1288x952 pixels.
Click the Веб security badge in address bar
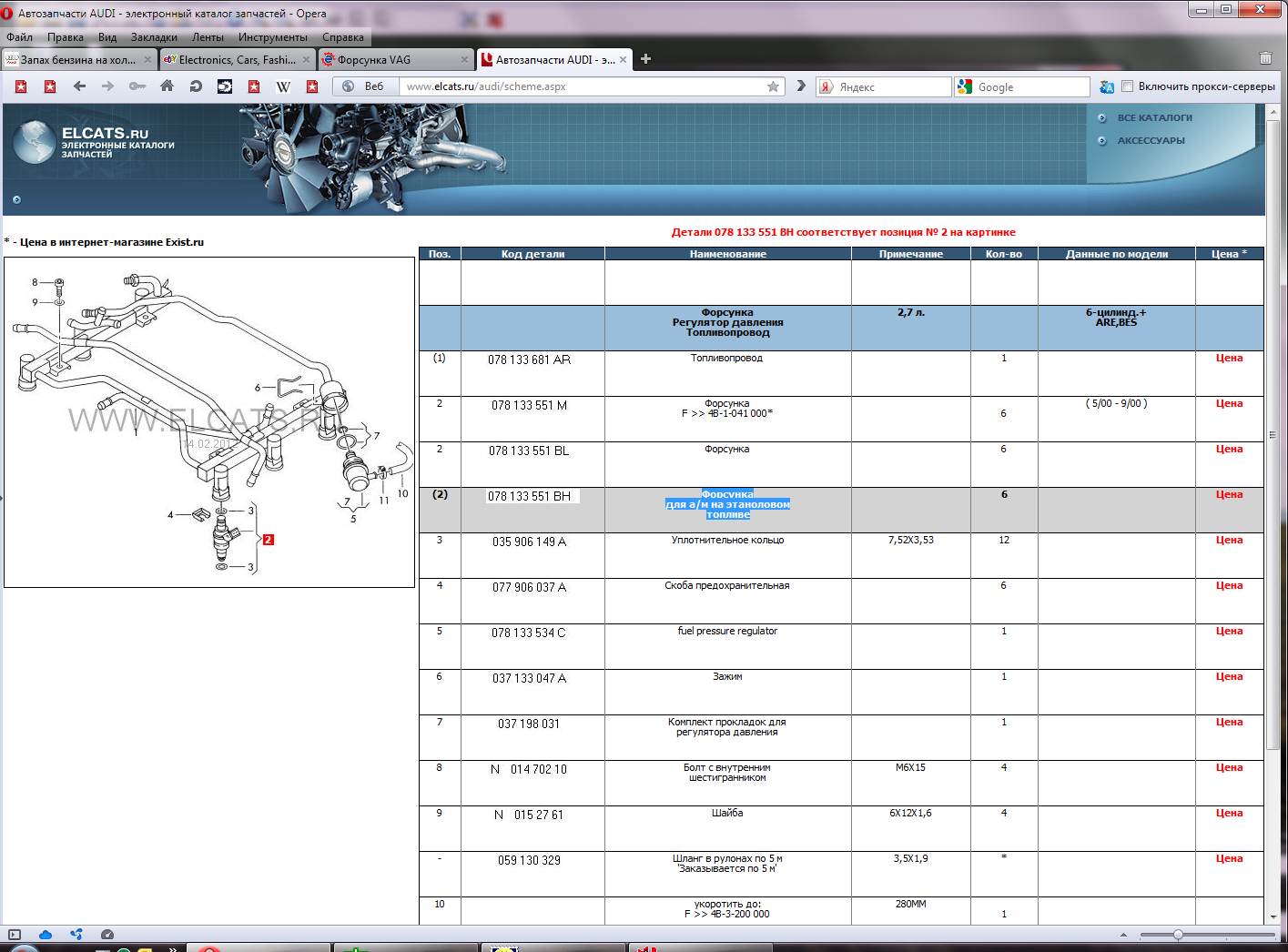365,86
